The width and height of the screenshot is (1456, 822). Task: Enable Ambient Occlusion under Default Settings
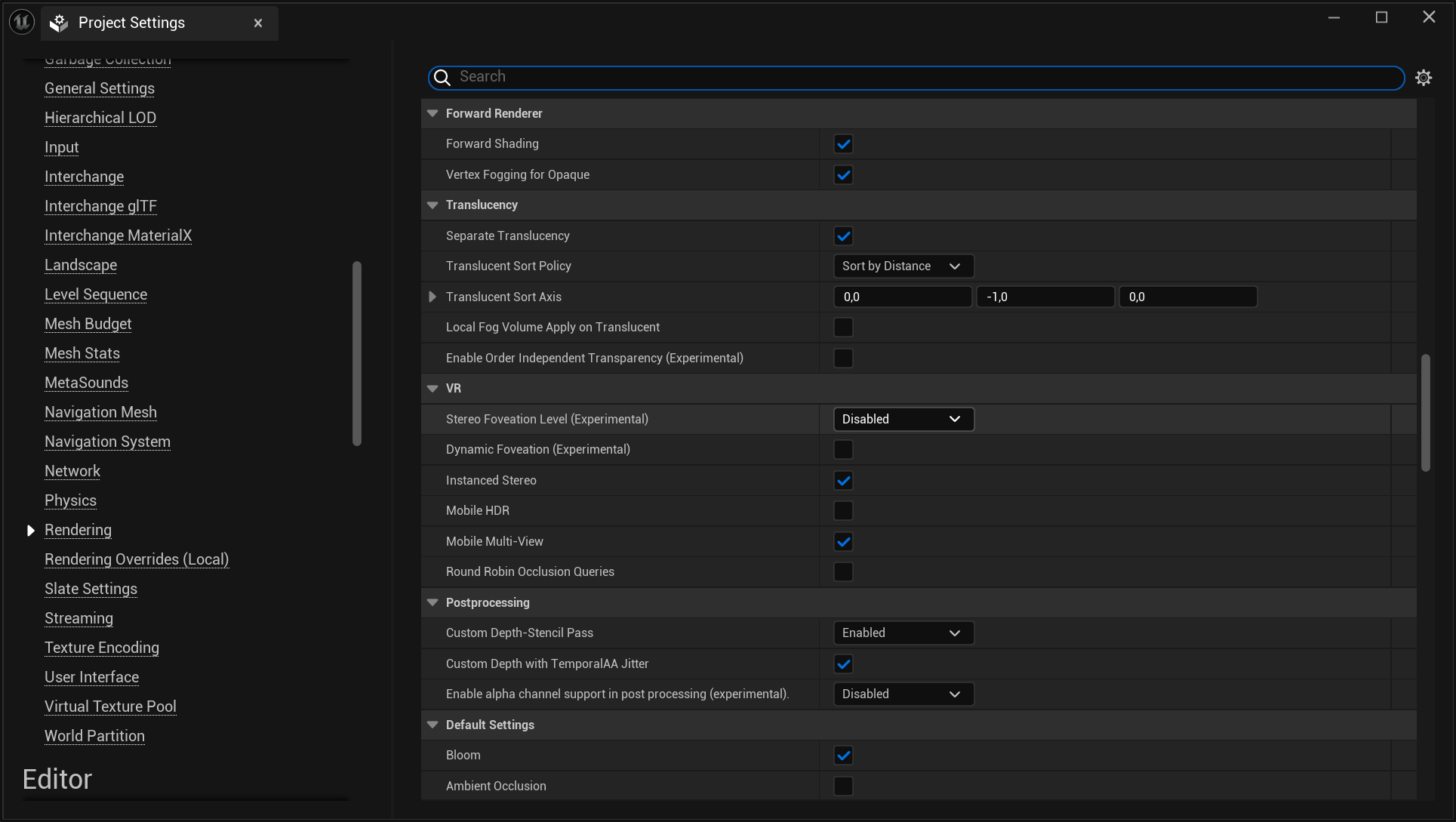(x=843, y=786)
